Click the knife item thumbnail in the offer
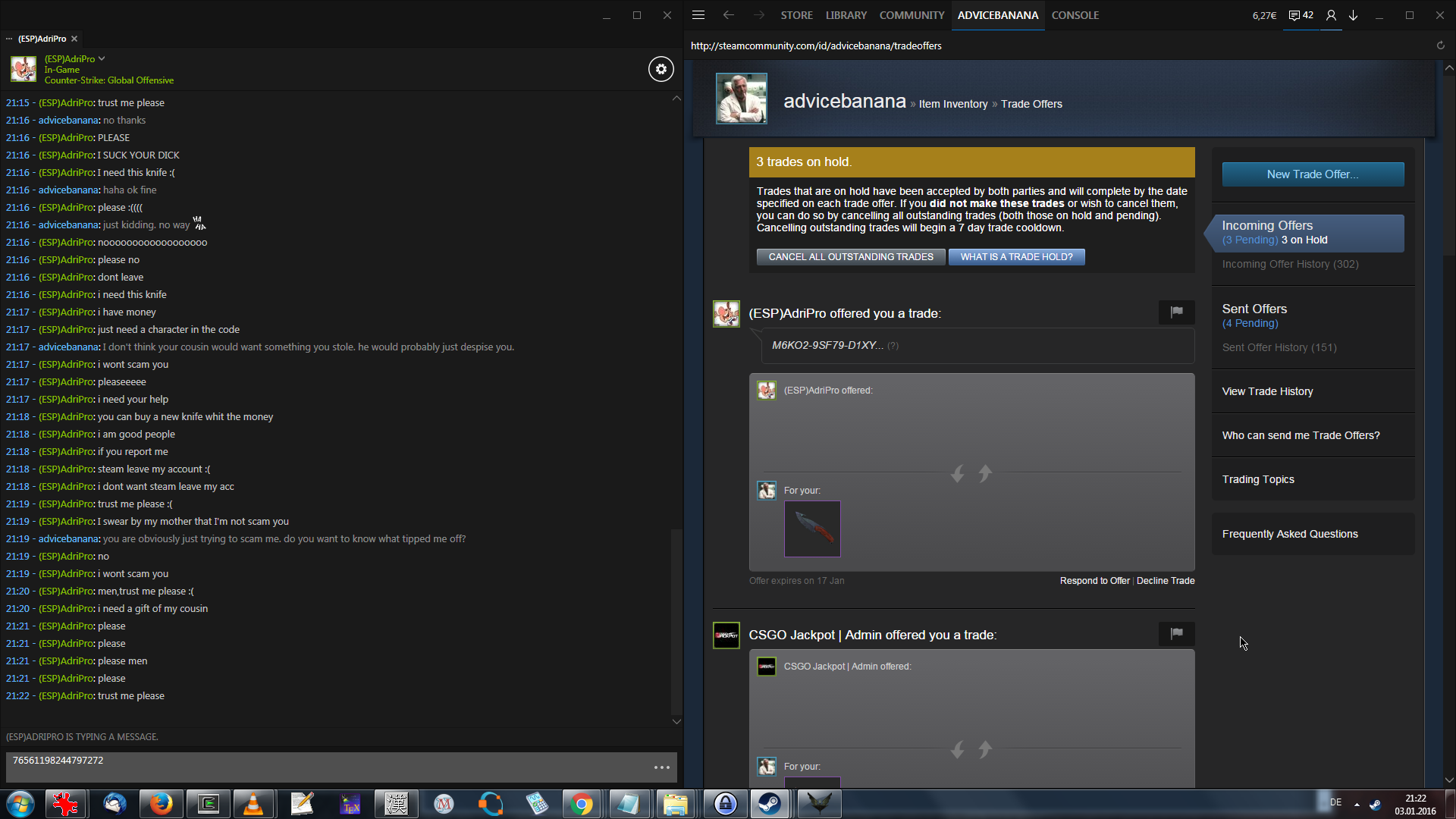The image size is (1456, 819). (812, 529)
